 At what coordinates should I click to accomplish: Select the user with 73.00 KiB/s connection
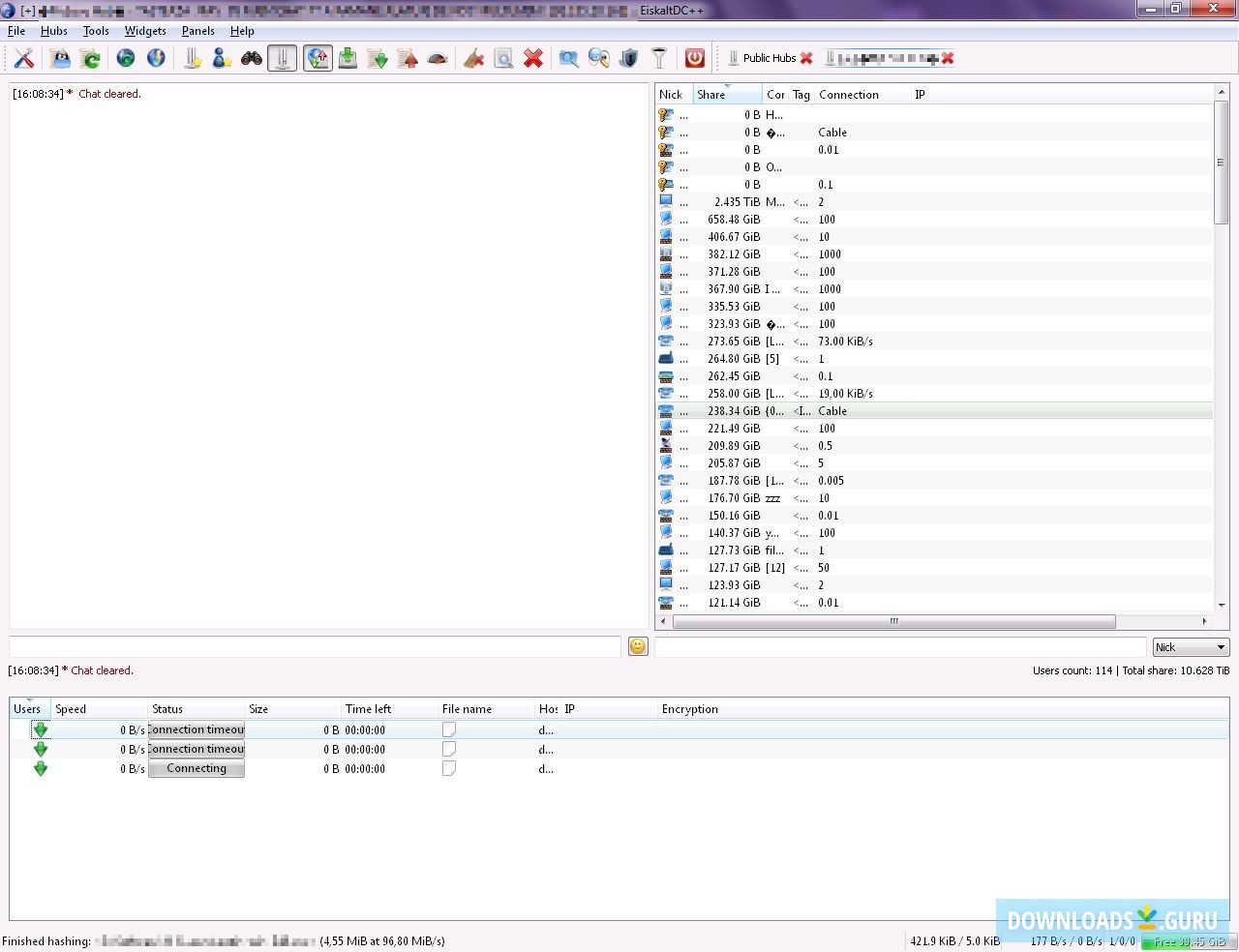tap(934, 342)
